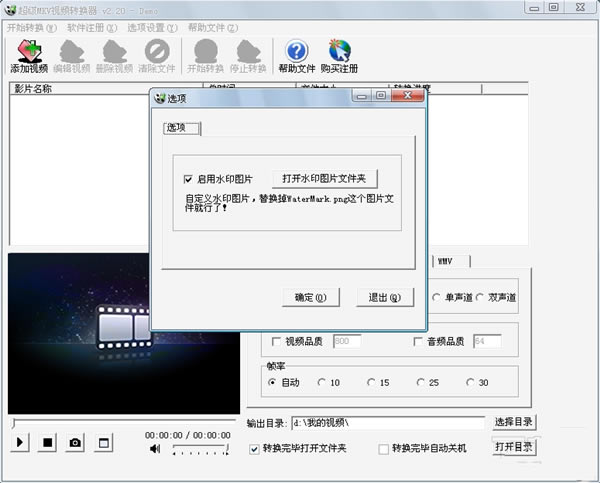Click the 添加视频 (Add Video) toolbar icon

click(29, 56)
